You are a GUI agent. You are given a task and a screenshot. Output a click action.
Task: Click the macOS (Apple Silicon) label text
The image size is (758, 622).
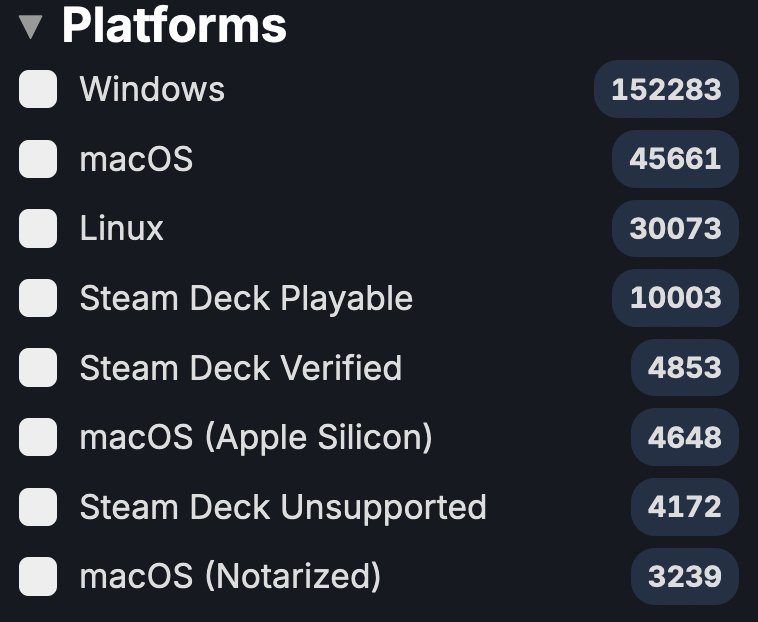click(x=256, y=437)
